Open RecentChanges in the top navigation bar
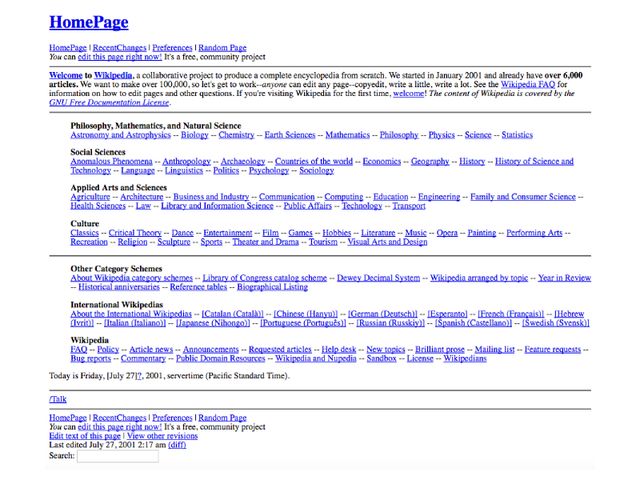The height and width of the screenshot is (480, 640). tap(120, 48)
